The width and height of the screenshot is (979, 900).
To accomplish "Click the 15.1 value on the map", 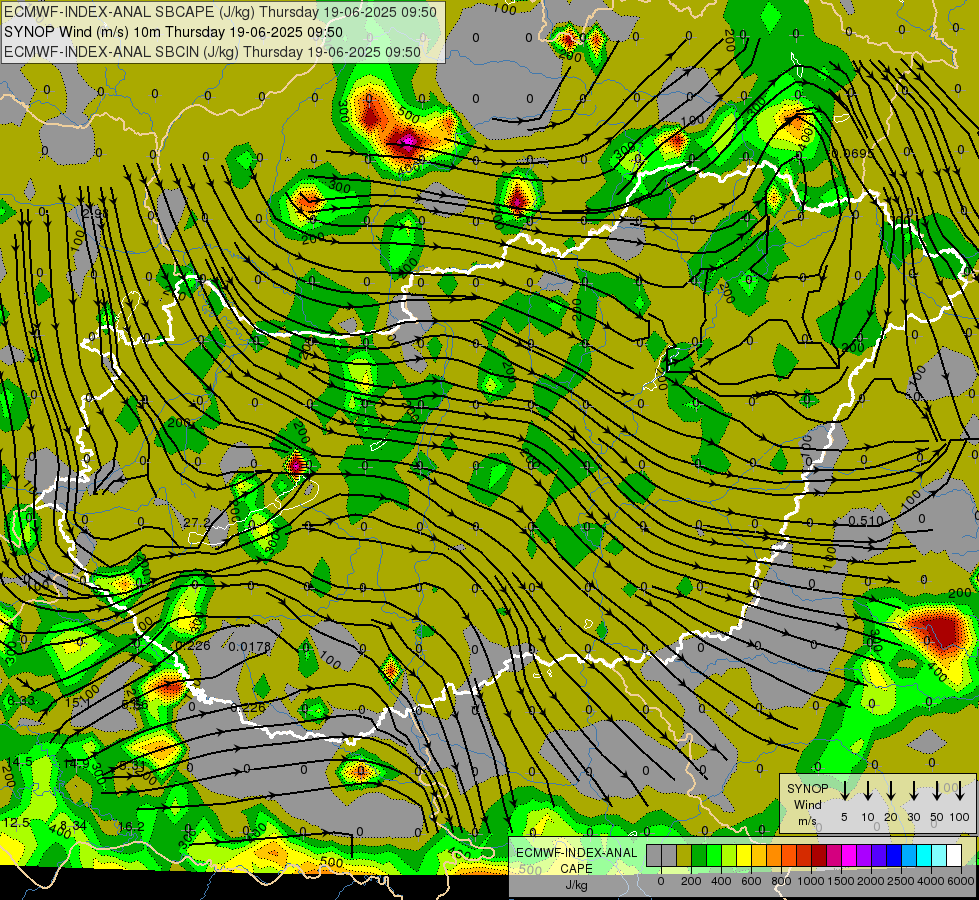I will pyautogui.click(x=77, y=703).
